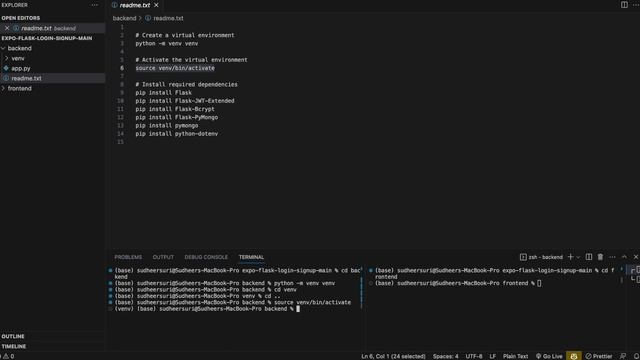Viewport: 640px width, 360px height.
Task: Switch to the Problems panel tab
Action: point(128,257)
